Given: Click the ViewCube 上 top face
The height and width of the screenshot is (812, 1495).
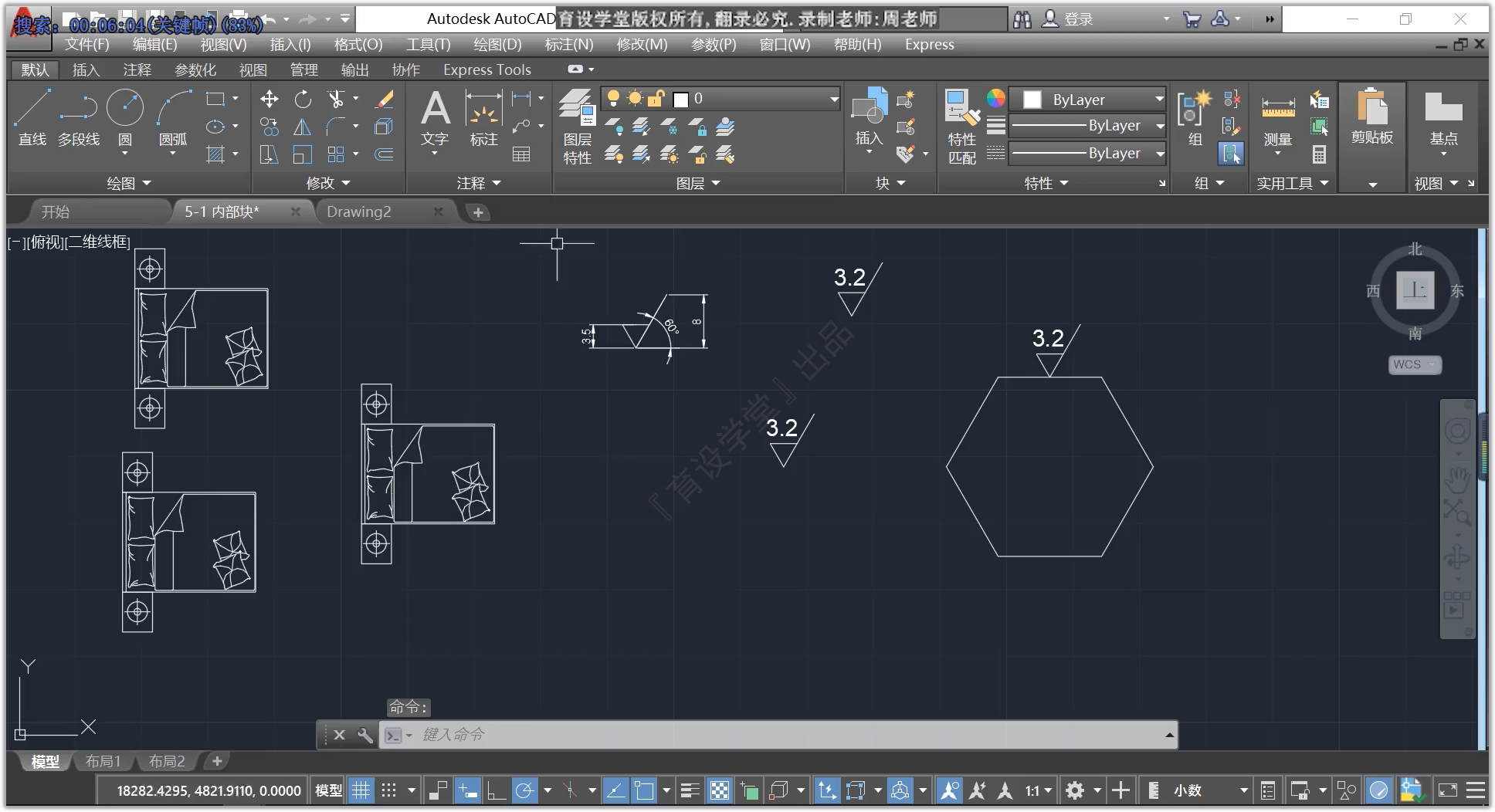Looking at the screenshot, I should (x=1415, y=290).
